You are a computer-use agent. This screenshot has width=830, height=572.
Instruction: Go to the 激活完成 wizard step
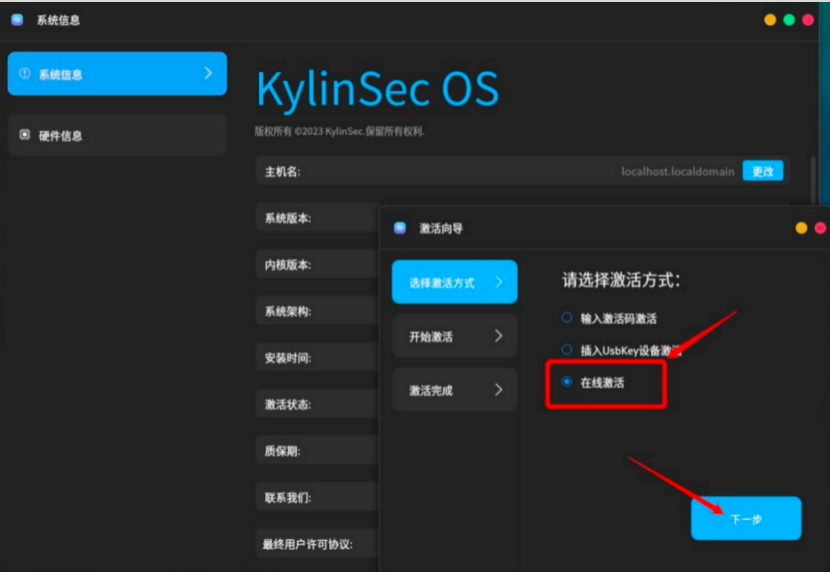(455, 390)
